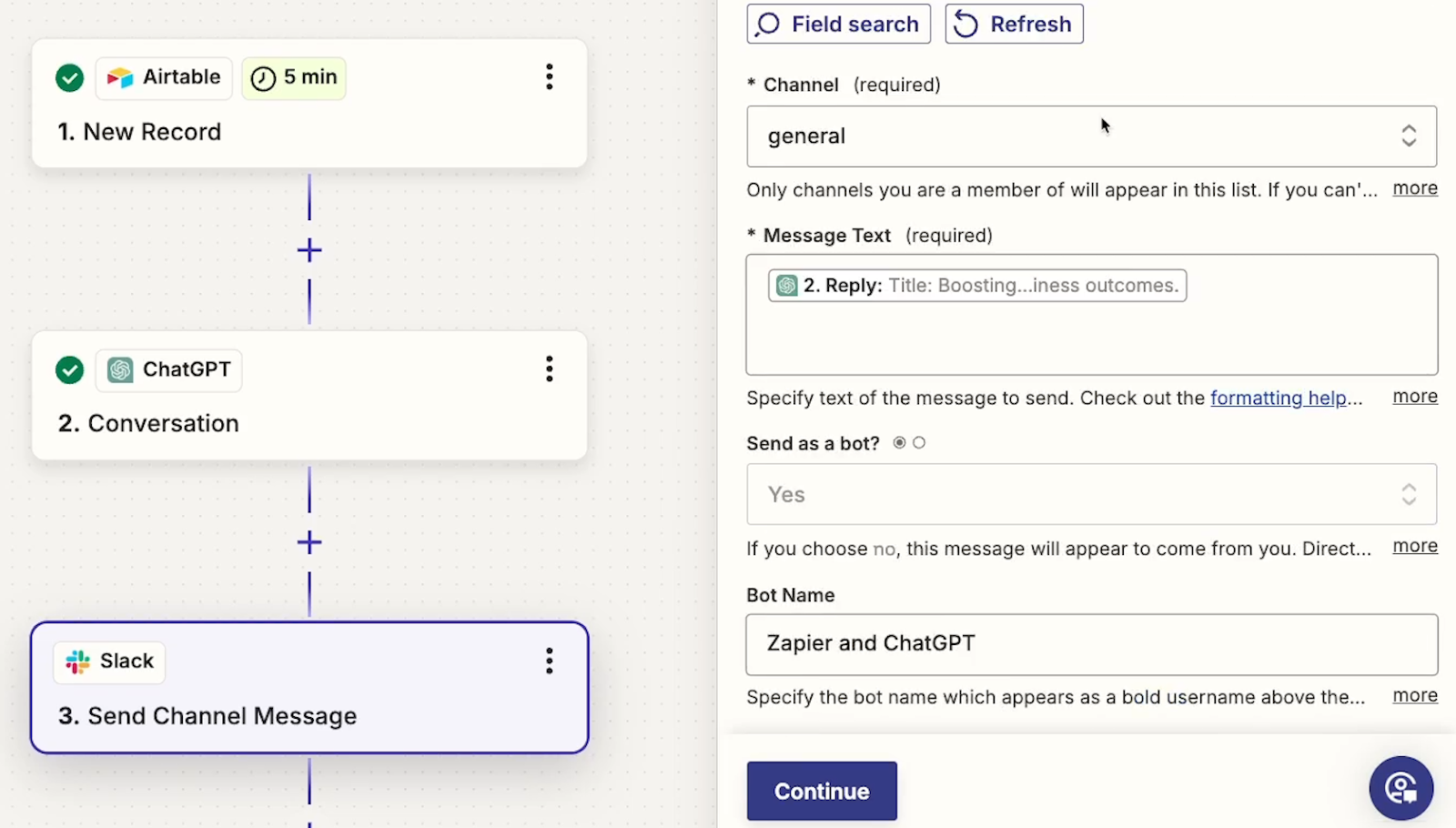Viewport: 1456px width, 828px height.
Task: Open the three-dot menu on Airtable step
Action: point(549,76)
